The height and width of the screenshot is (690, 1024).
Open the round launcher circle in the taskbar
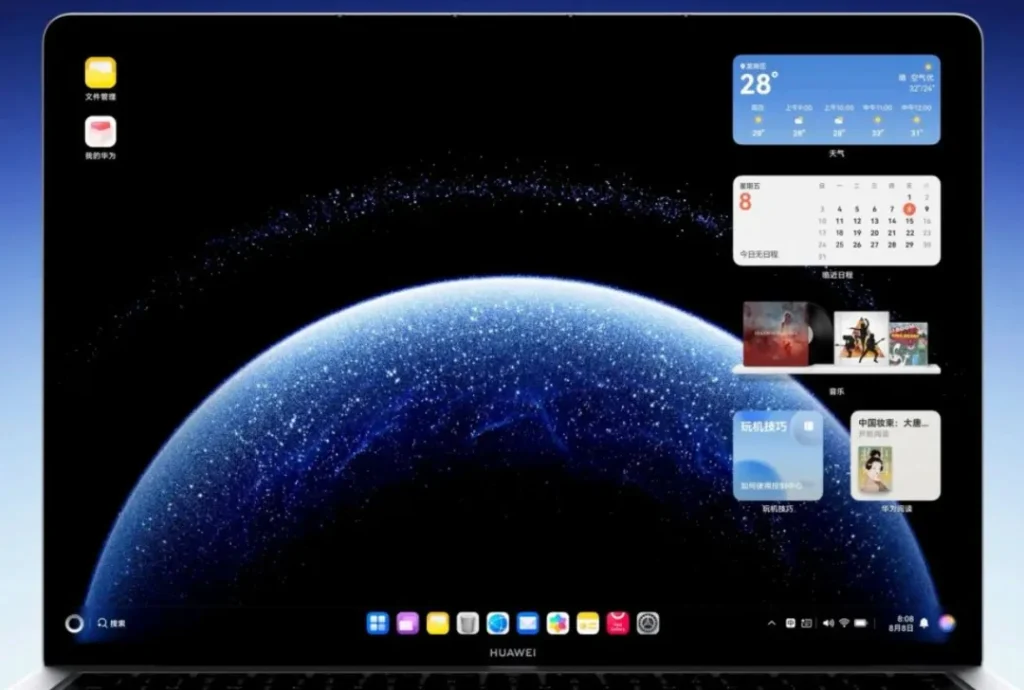[74, 623]
